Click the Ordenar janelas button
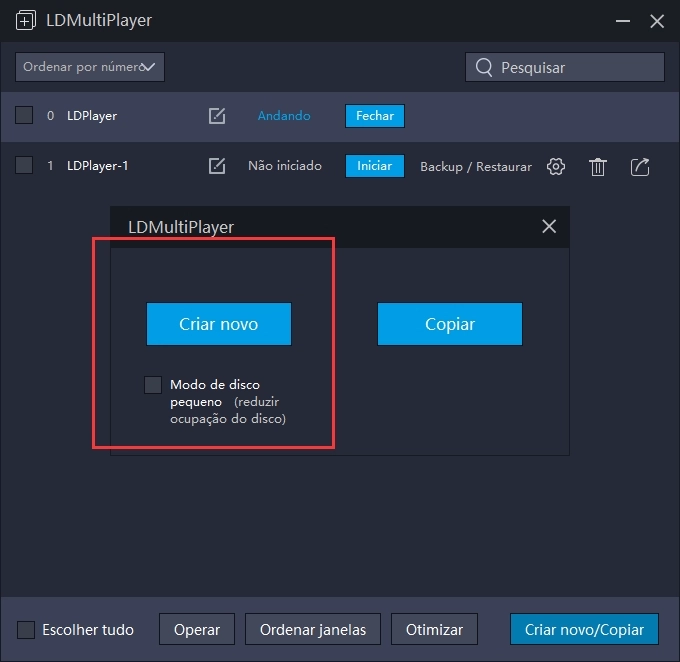This screenshot has height=662, width=680. (313, 630)
